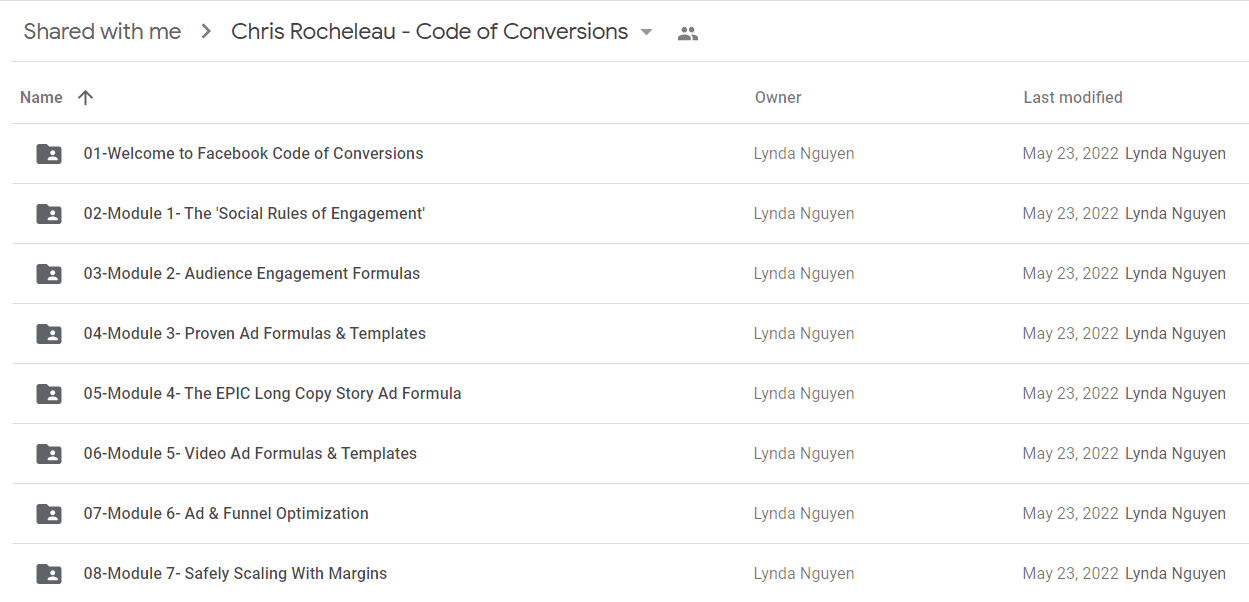The height and width of the screenshot is (602, 1249).
Task: Click owner Lynda Nguyen in the 08-Module 7 row
Action: pos(804,573)
